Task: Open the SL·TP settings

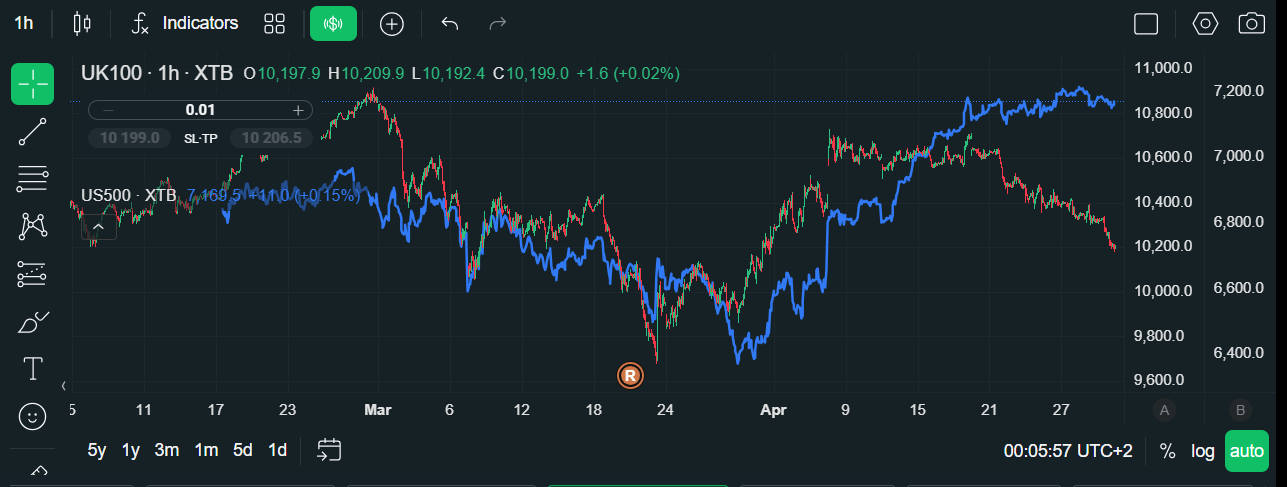Action: pos(201,138)
